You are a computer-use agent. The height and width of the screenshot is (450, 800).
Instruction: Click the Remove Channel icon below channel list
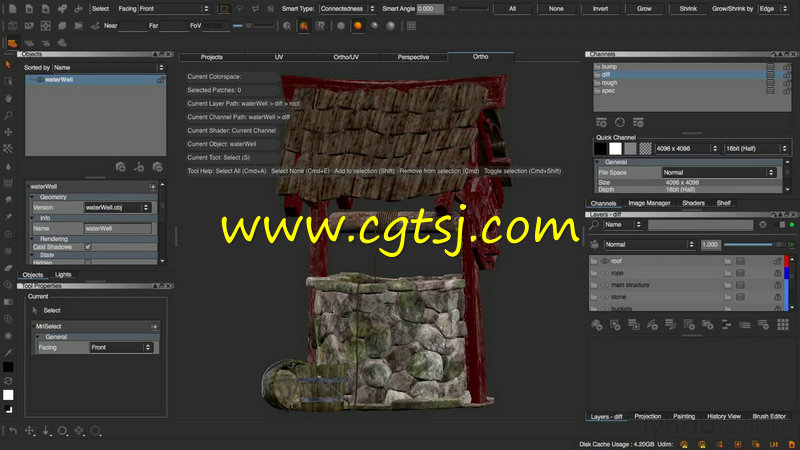638,122
